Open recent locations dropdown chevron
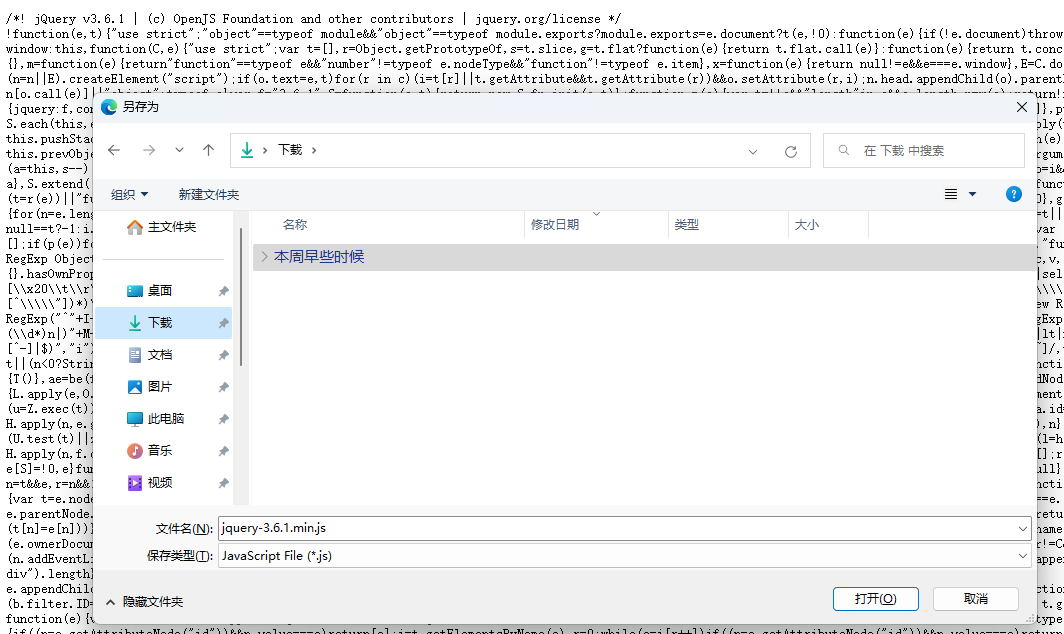The height and width of the screenshot is (634, 1064). 179,150
